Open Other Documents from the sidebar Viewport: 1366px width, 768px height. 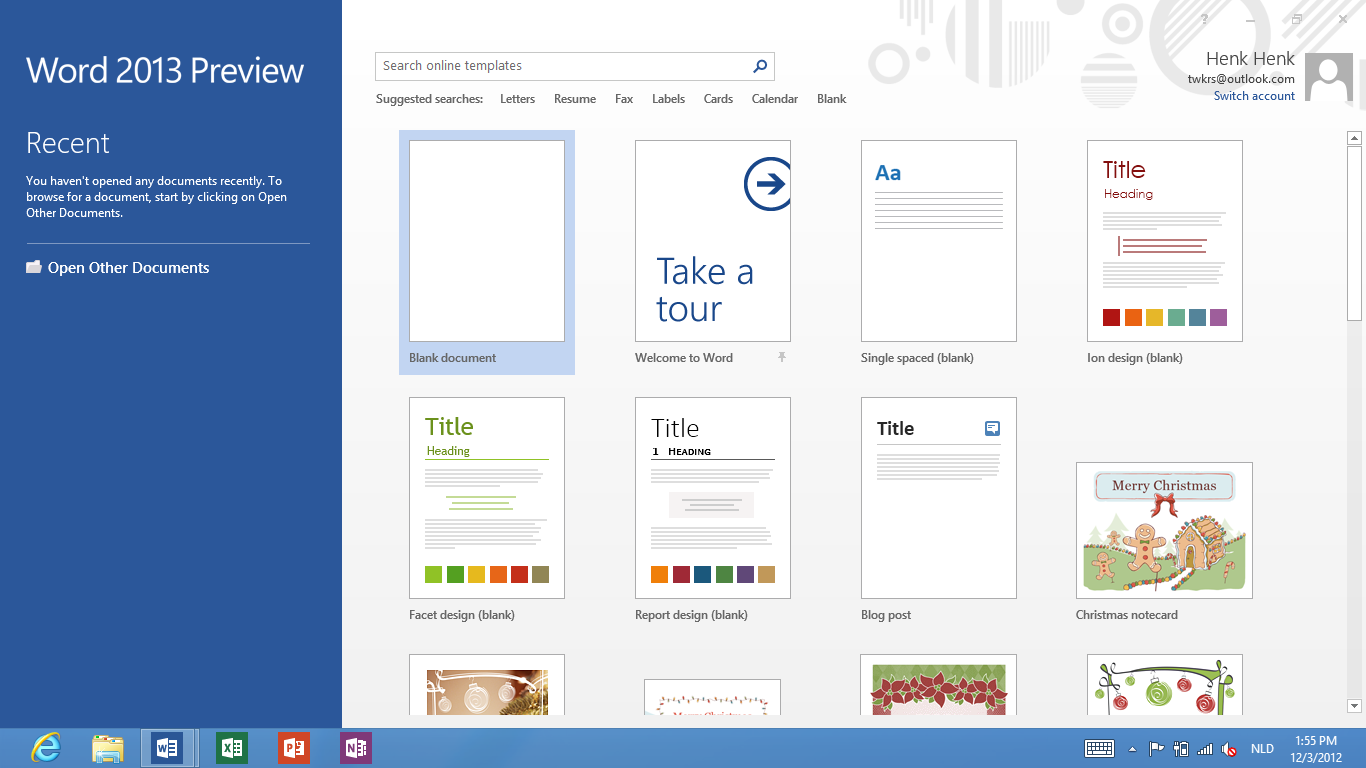118,268
